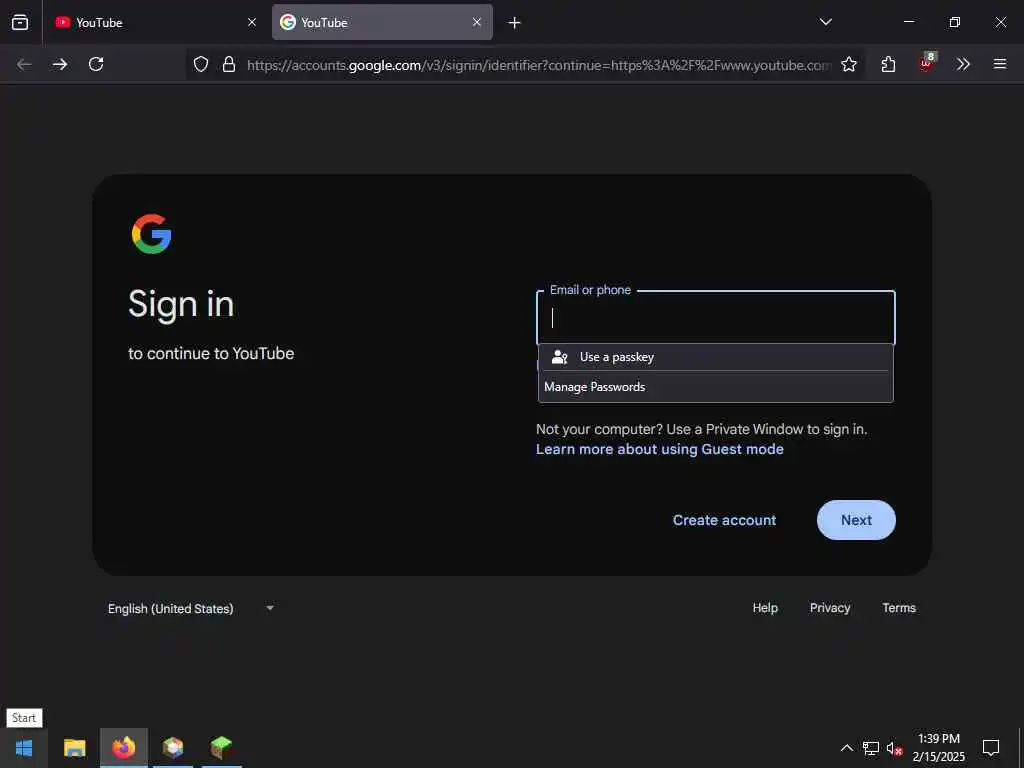This screenshot has width=1024, height=768.
Task: Click the Google logo
Action: [x=152, y=234]
